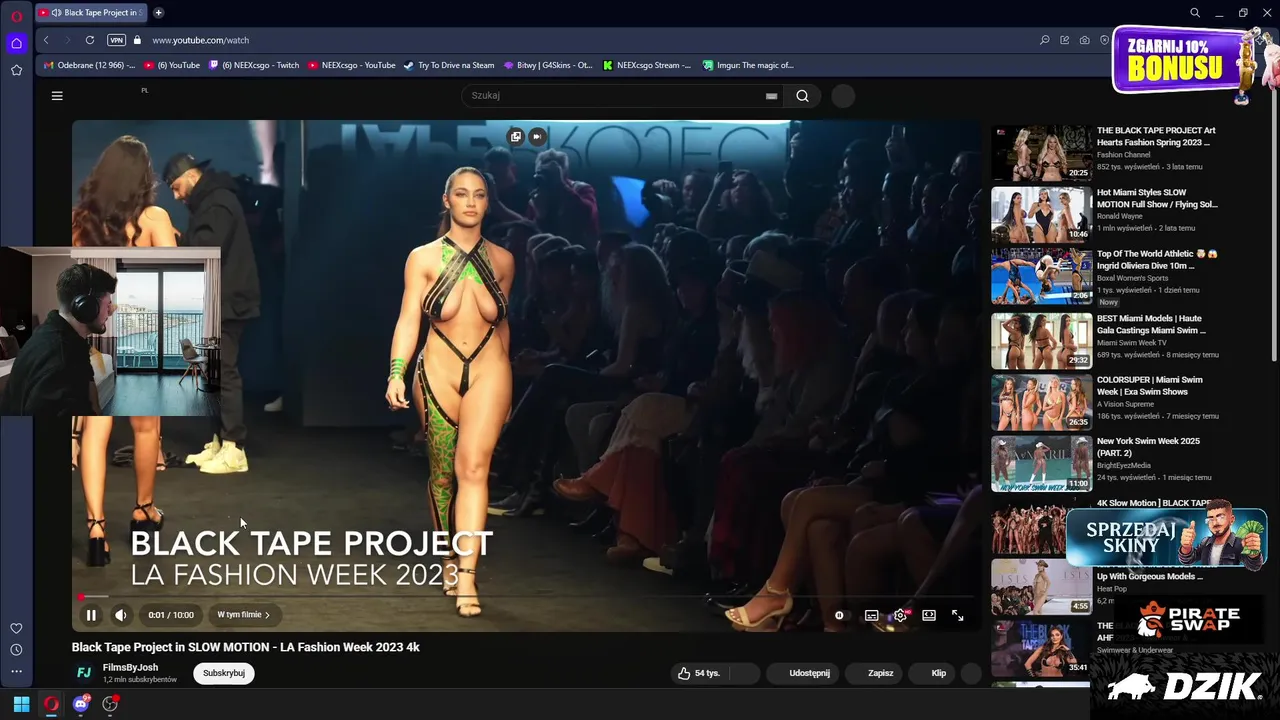This screenshot has height=720, width=1280.
Task: Open the Opera main menu logo
Action: (x=16, y=16)
